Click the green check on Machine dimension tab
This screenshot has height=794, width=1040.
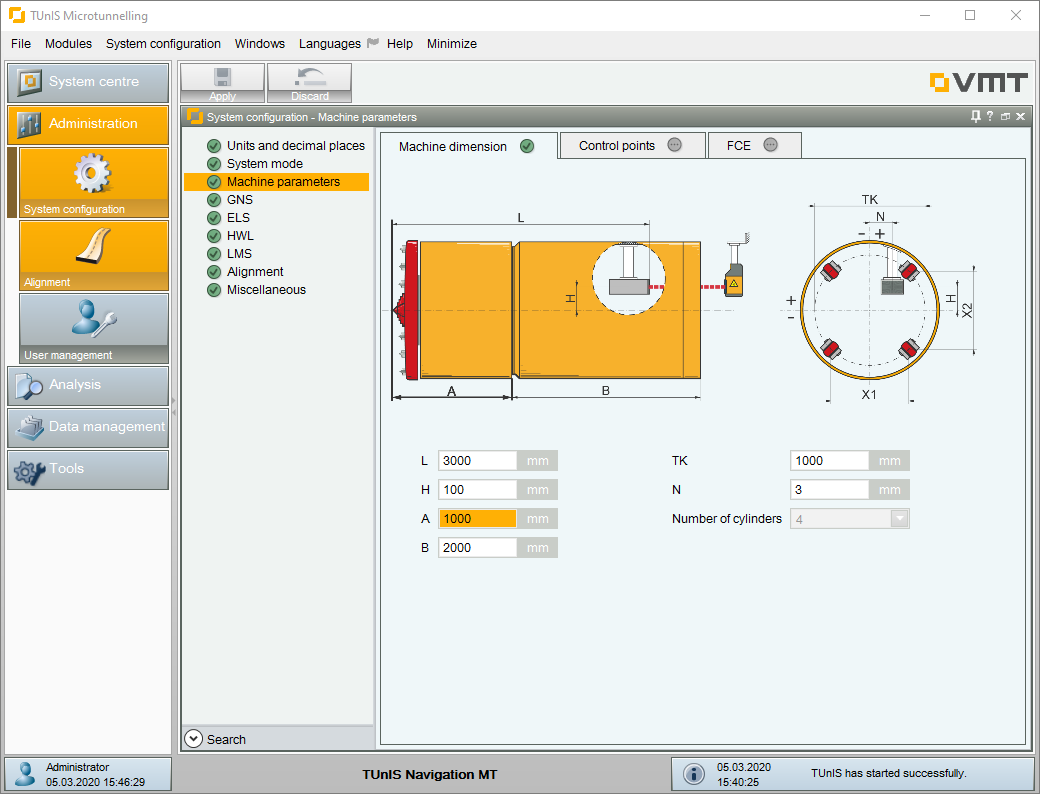pyautogui.click(x=527, y=146)
